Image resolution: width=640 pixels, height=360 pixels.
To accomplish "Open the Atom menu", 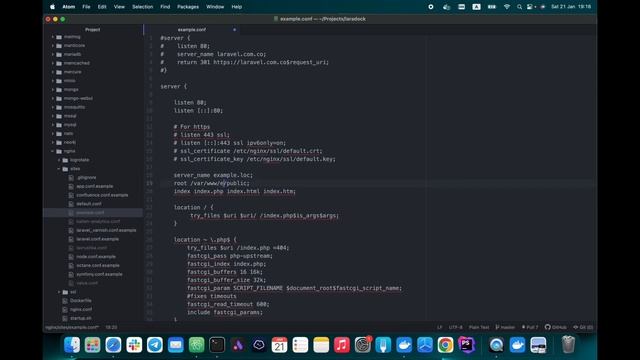I will point(69,7).
